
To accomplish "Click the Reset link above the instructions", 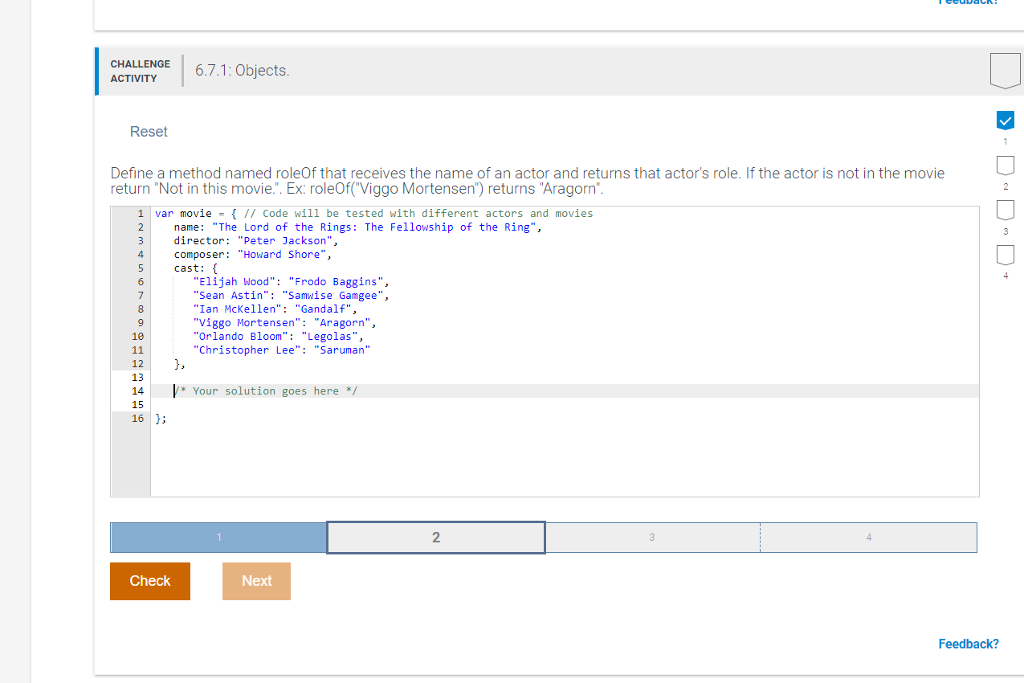I will [x=148, y=131].
